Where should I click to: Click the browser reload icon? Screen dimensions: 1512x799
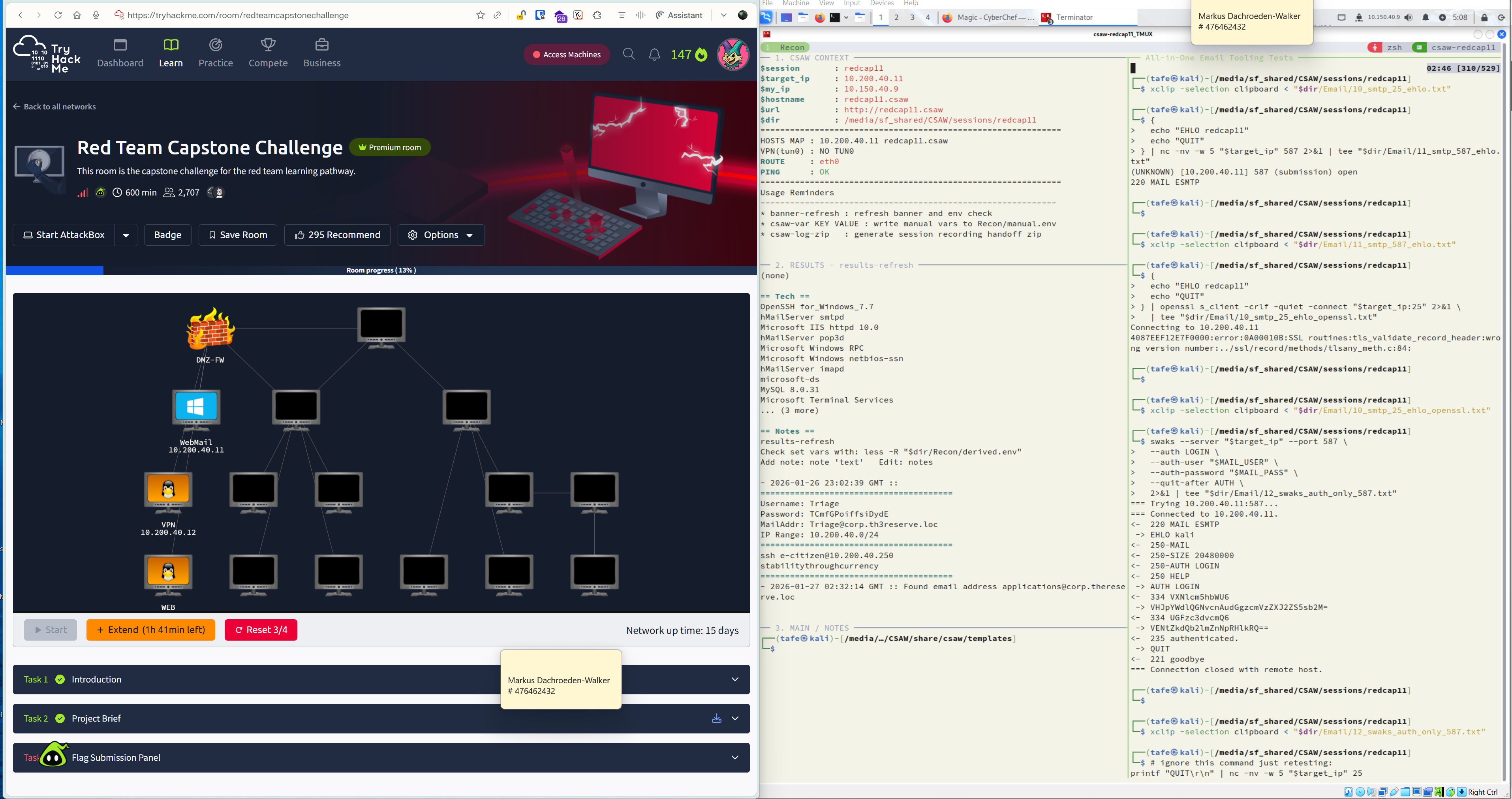58,15
